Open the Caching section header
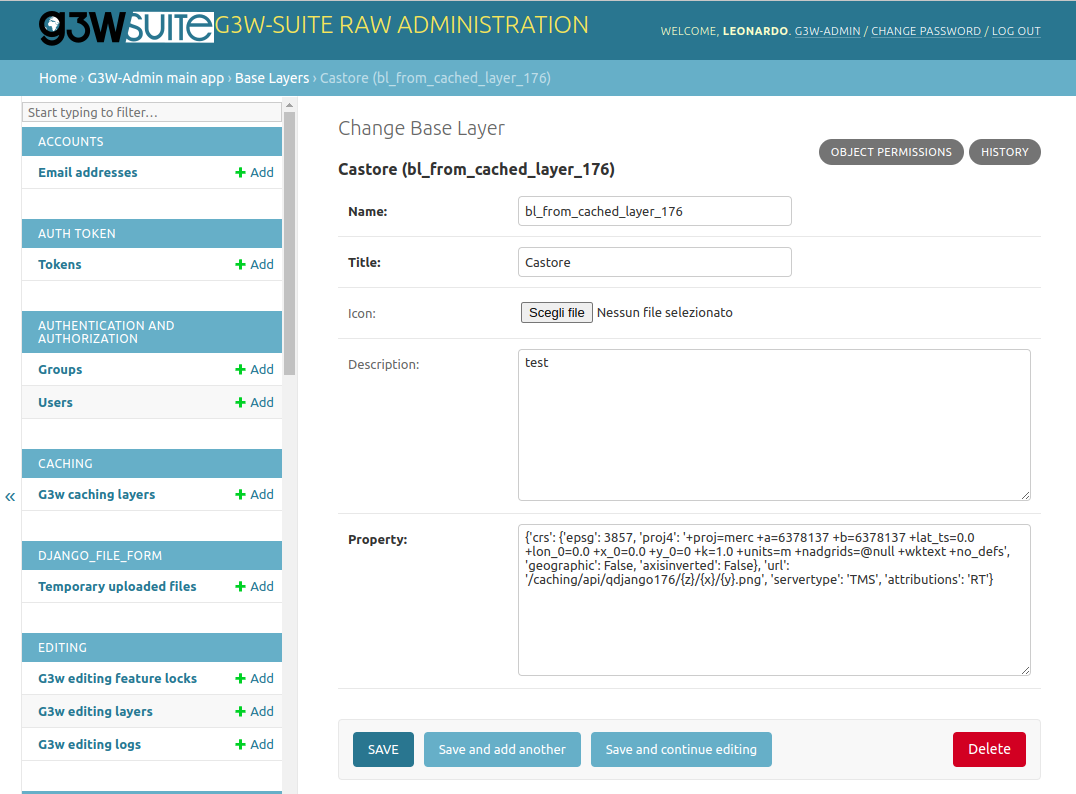The height and width of the screenshot is (794, 1076). (152, 463)
